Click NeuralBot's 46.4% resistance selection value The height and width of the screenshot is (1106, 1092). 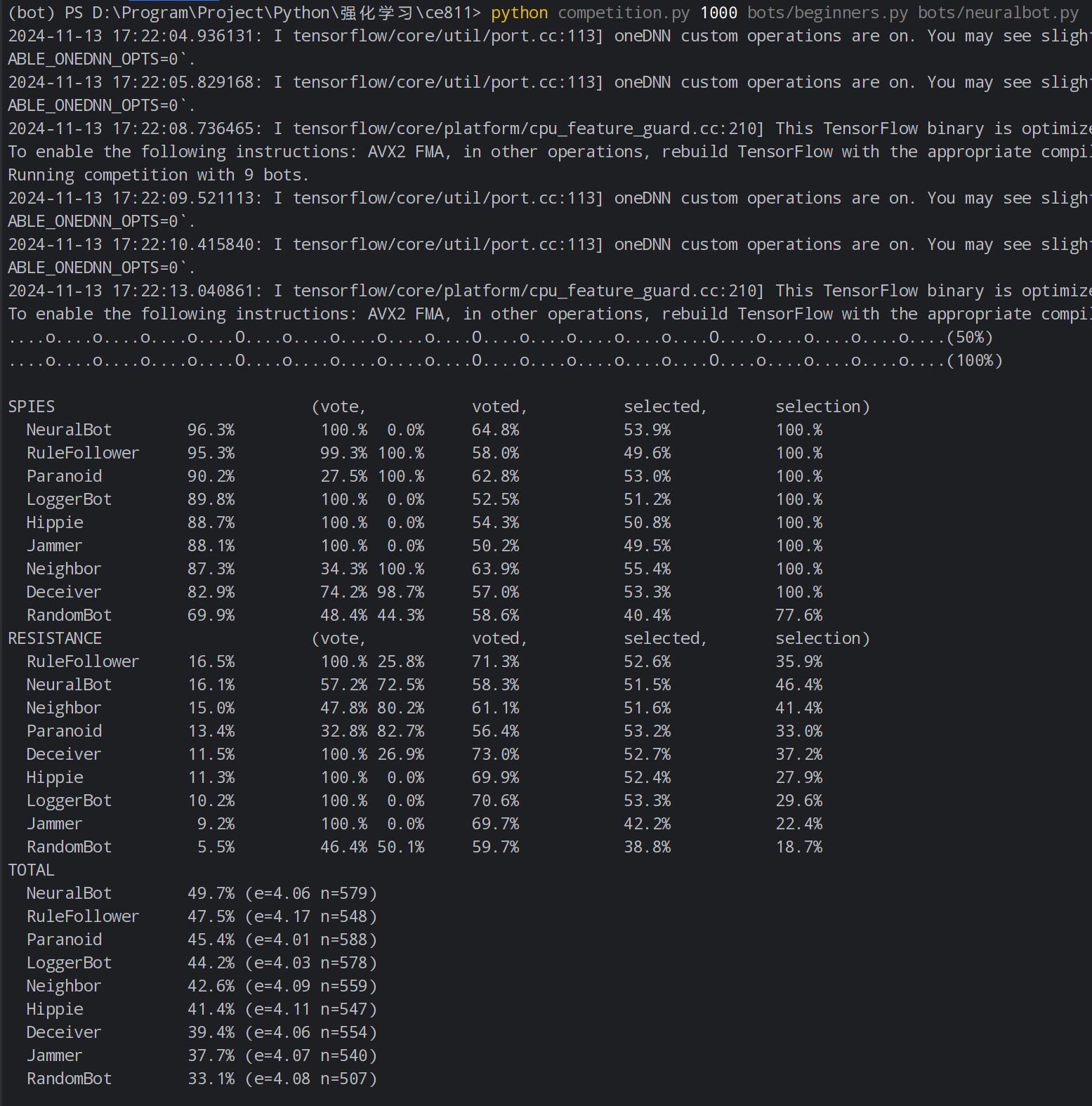click(x=799, y=685)
